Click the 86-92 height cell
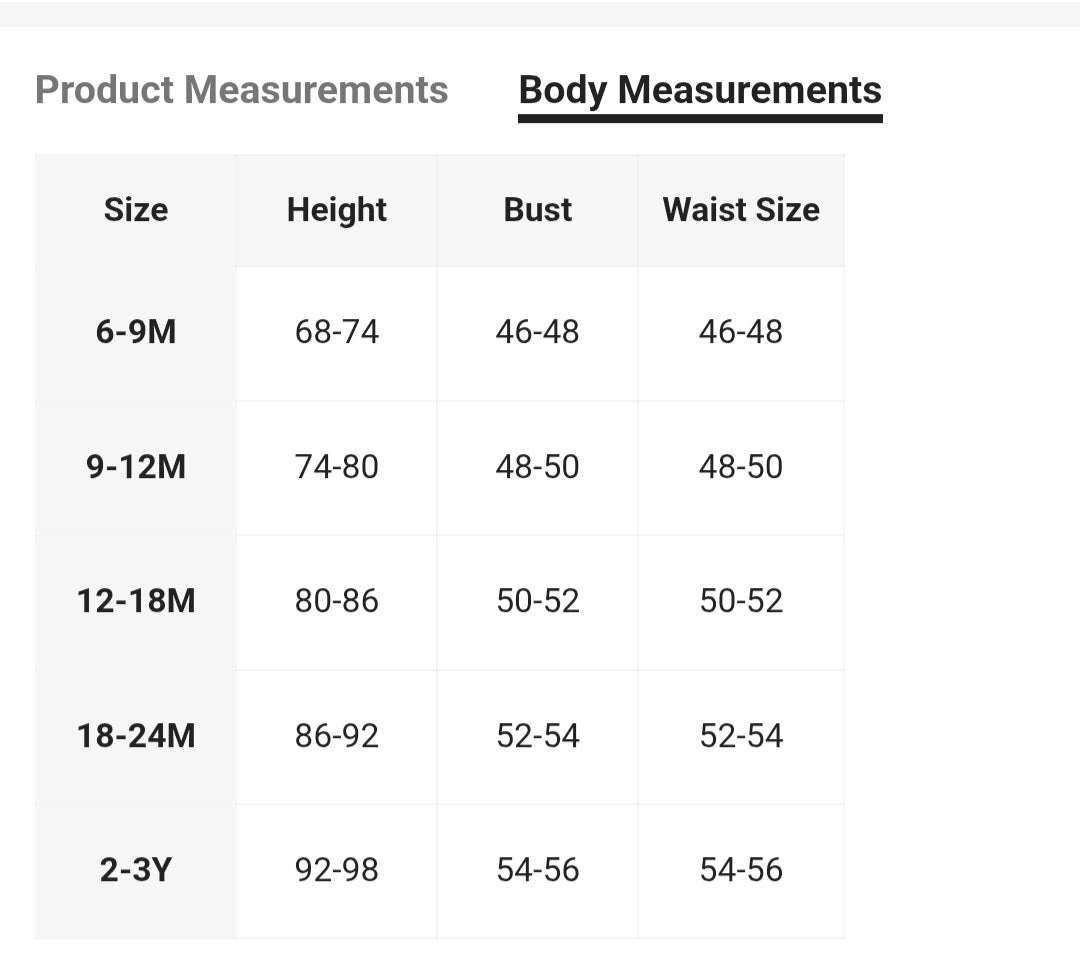Image resolution: width=1080 pixels, height=962 pixels. pyautogui.click(x=337, y=736)
